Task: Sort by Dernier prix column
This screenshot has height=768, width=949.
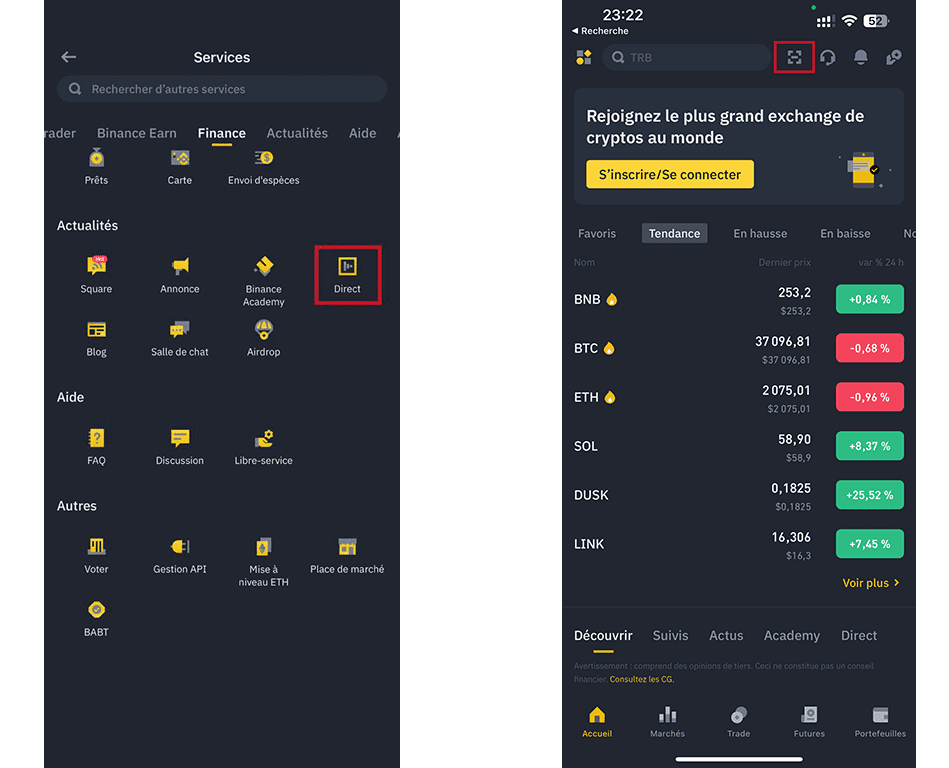Action: click(x=784, y=262)
